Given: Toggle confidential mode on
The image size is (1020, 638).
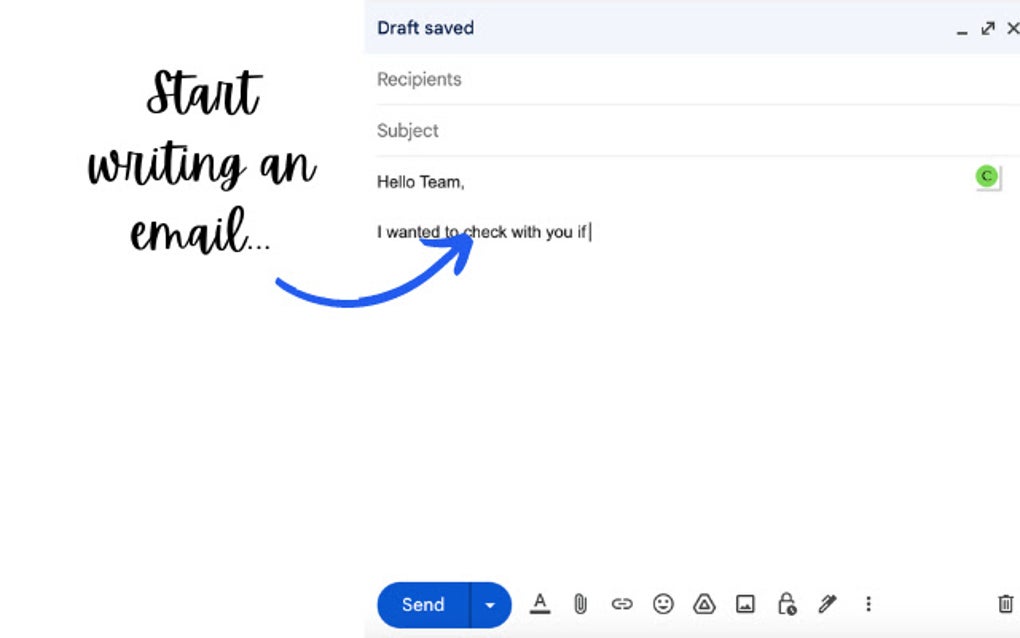Looking at the screenshot, I should click(x=786, y=604).
